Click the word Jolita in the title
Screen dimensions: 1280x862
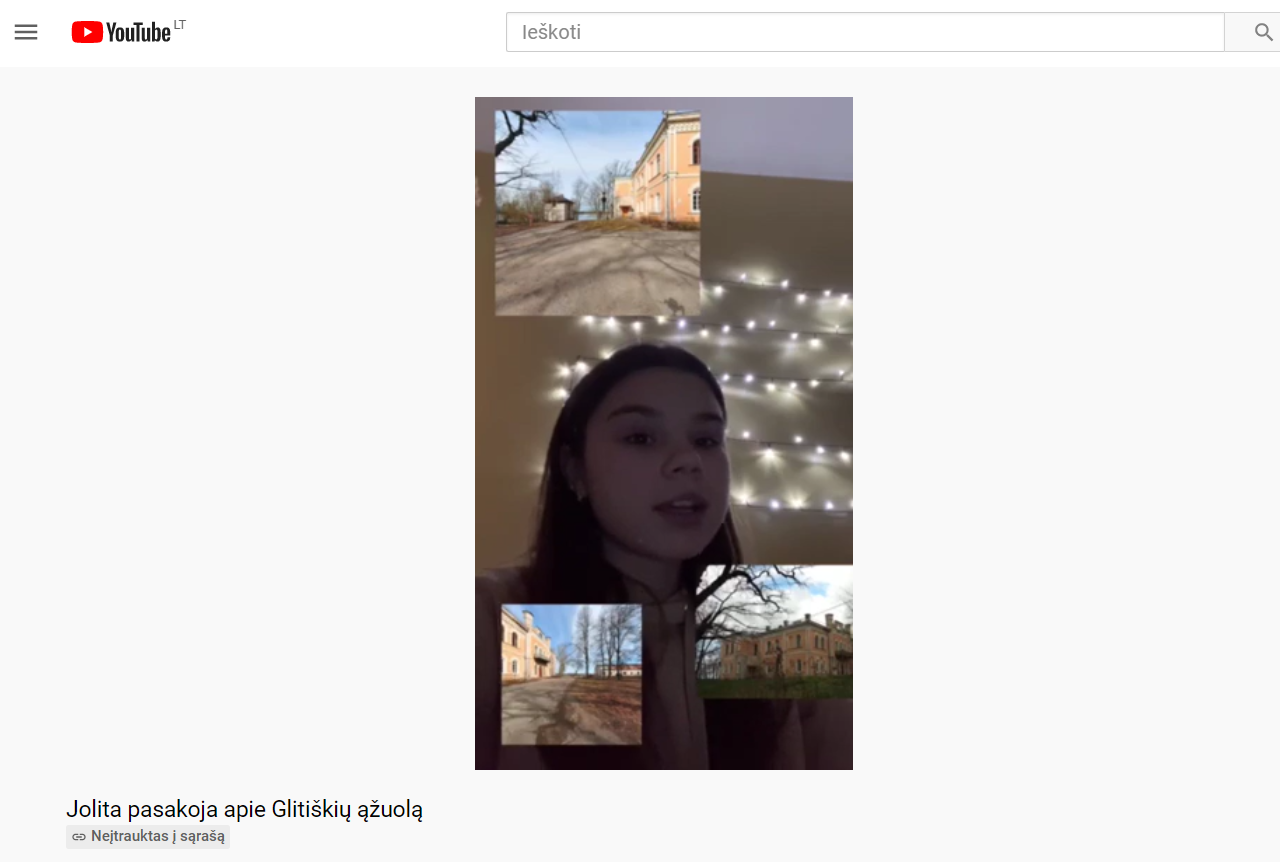coord(94,809)
